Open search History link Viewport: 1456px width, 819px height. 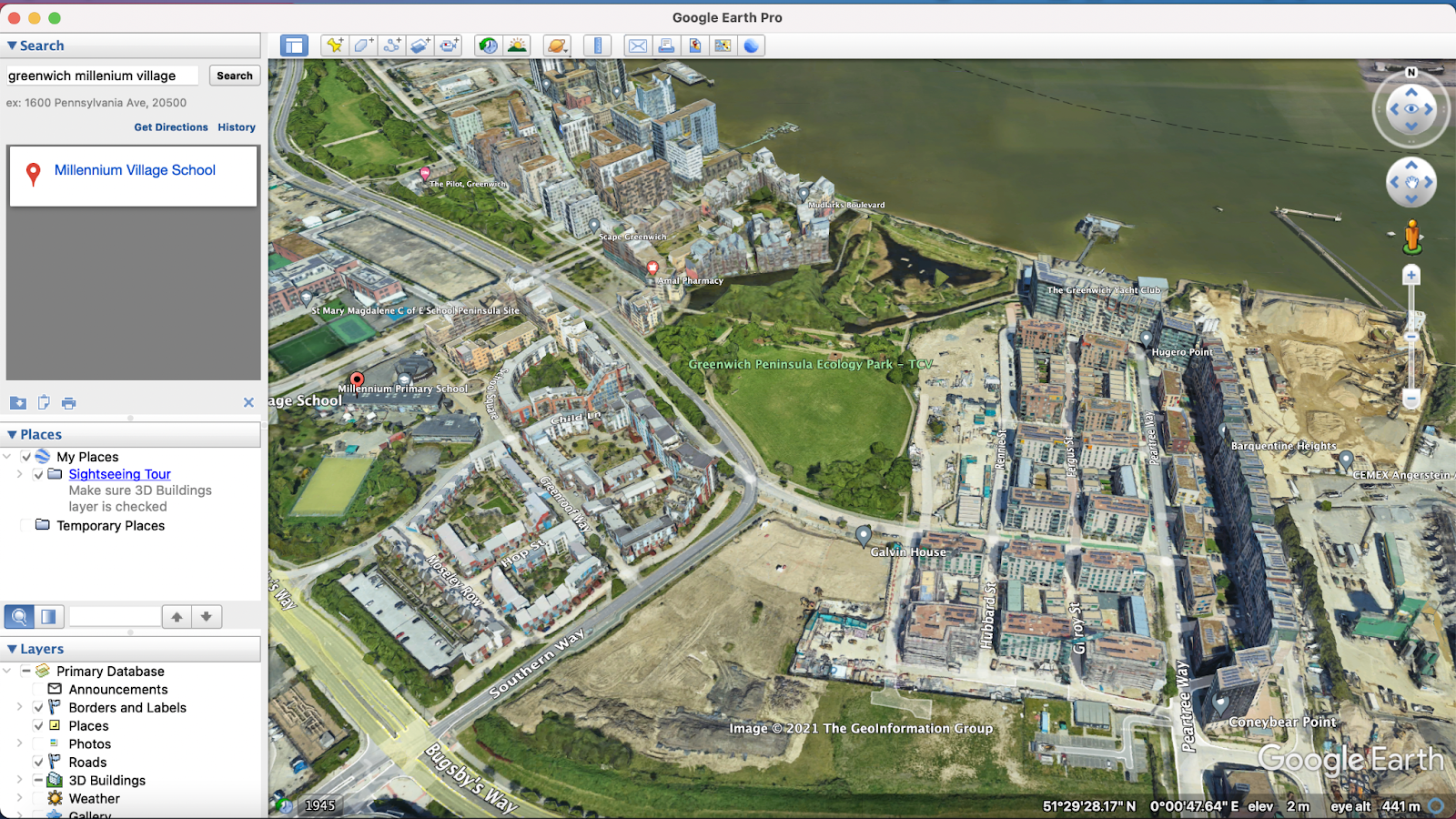tap(237, 127)
